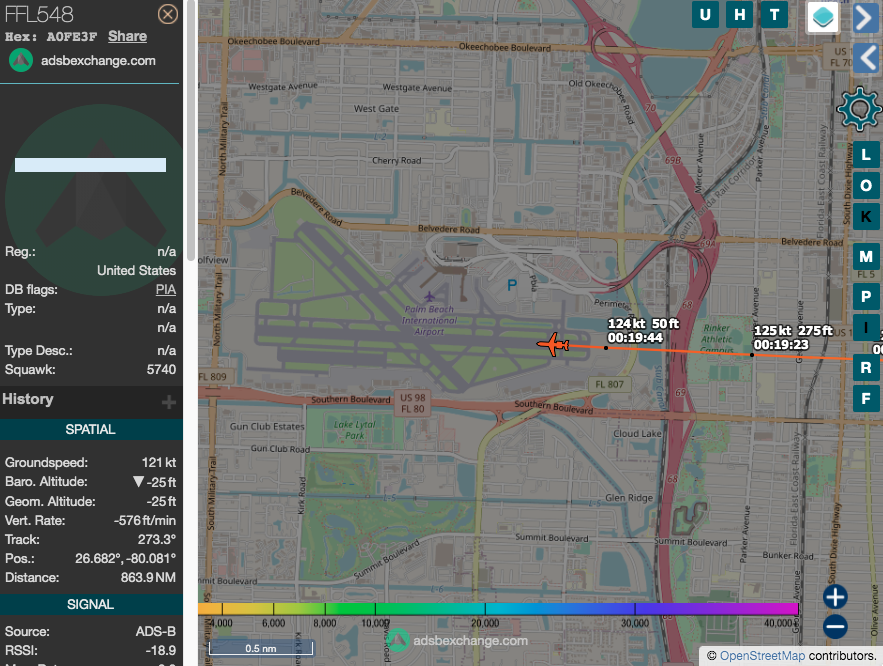
Task: Select the orange aircraft icon on the map
Action: click(554, 344)
